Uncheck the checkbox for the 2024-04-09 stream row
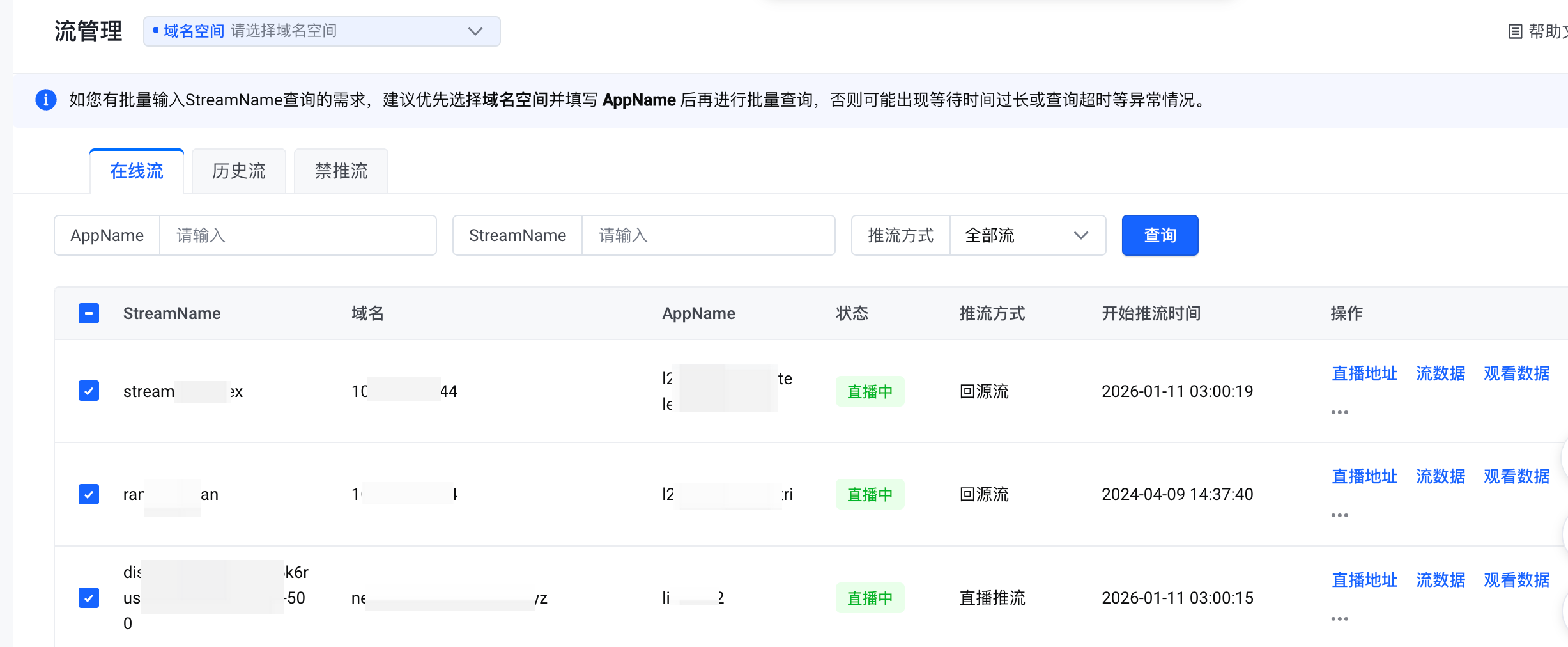The height and width of the screenshot is (647, 1568). tap(89, 494)
